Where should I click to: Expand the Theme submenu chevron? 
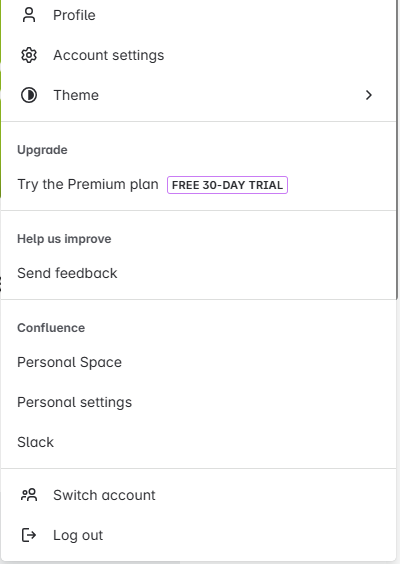click(x=368, y=95)
